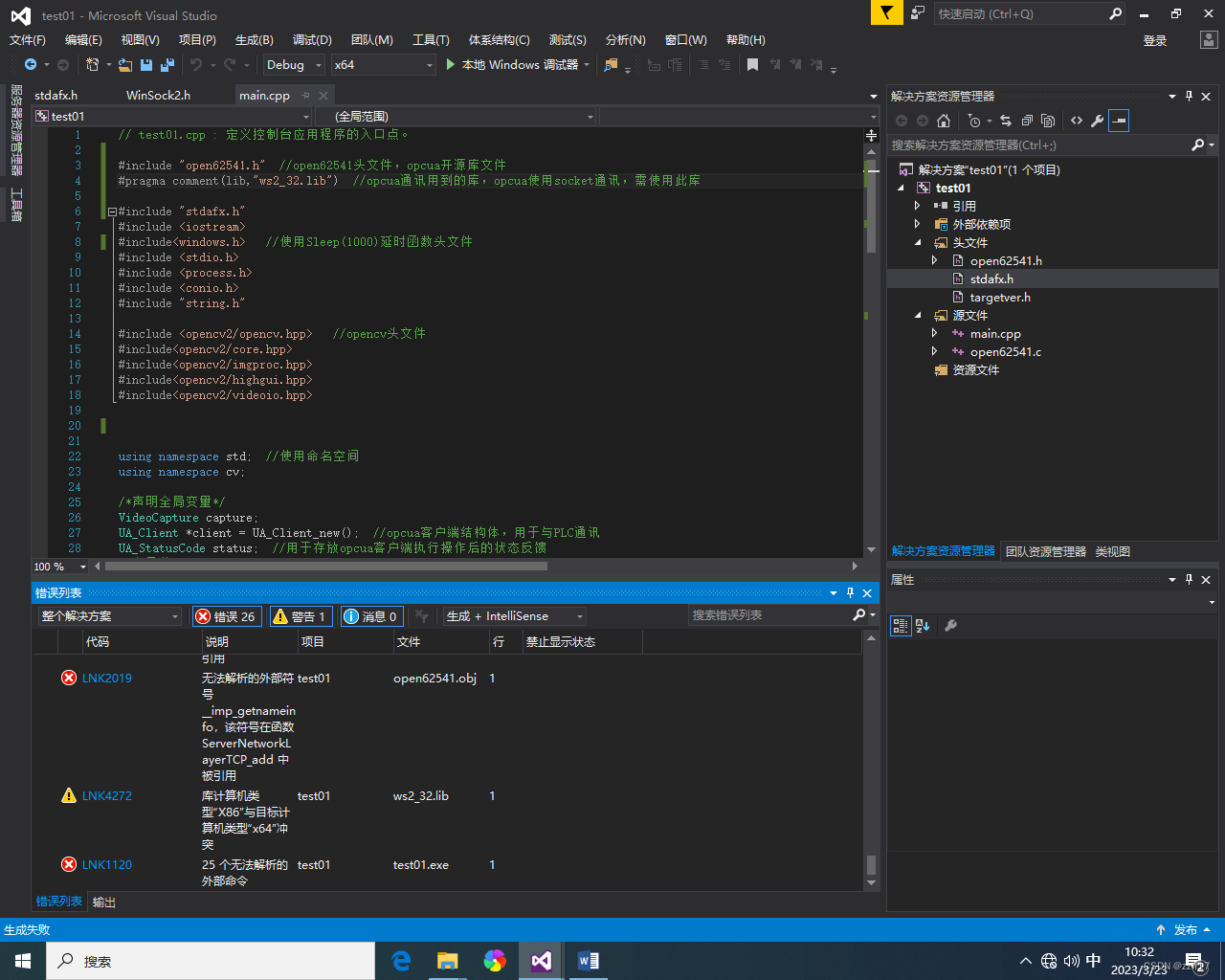This screenshot has height=980, width=1225.
Task: Open the Build + IntelliSense dropdown
Action: 515,615
